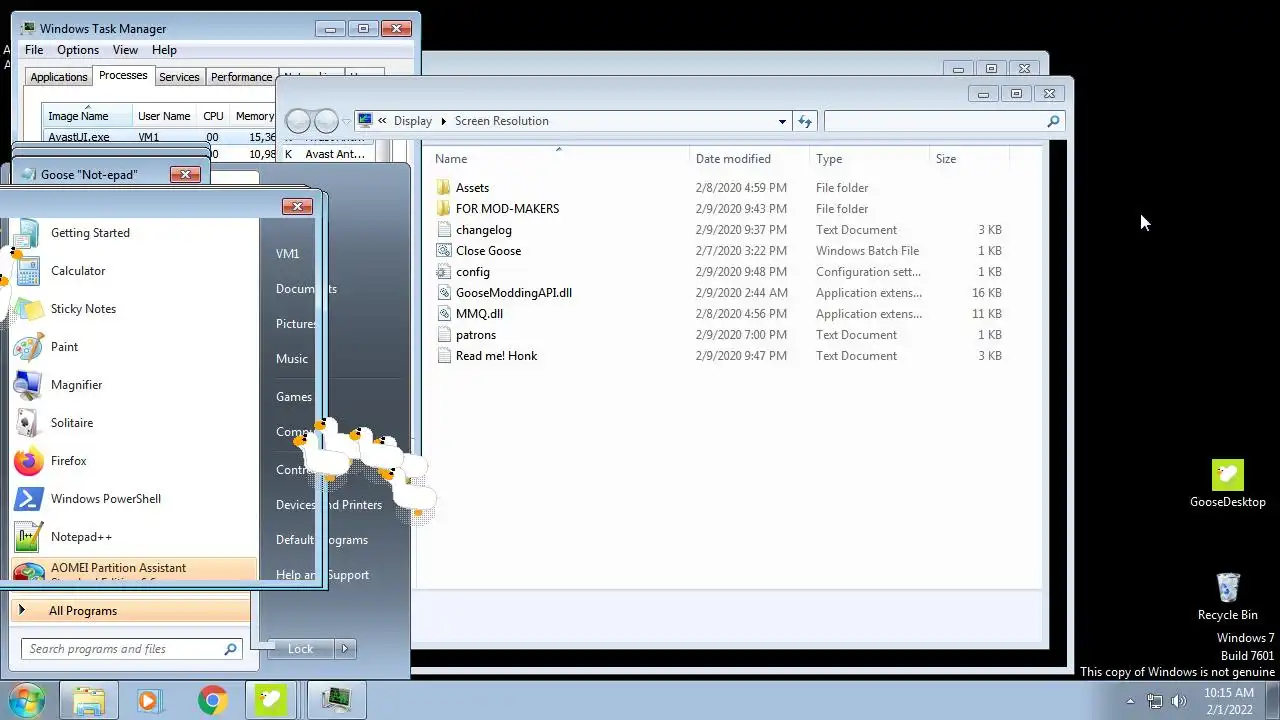1280x720 pixels.
Task: Click the Lock button in Start menu
Action: click(301, 649)
